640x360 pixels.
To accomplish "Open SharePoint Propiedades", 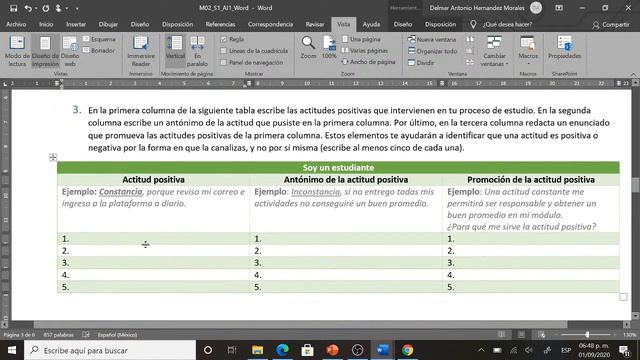I will tap(564, 48).
